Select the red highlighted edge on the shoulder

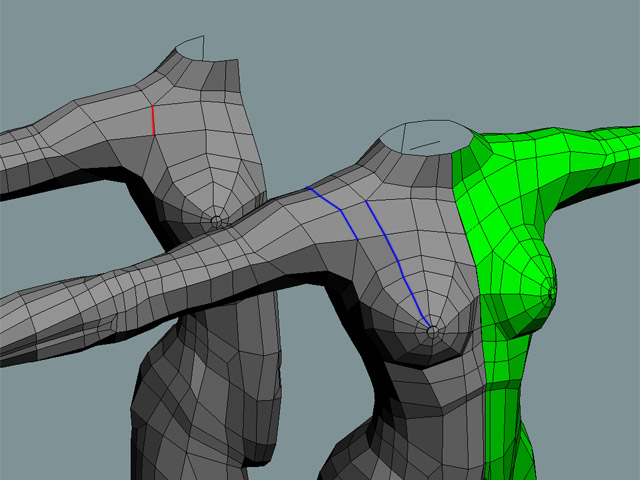[x=152, y=120]
